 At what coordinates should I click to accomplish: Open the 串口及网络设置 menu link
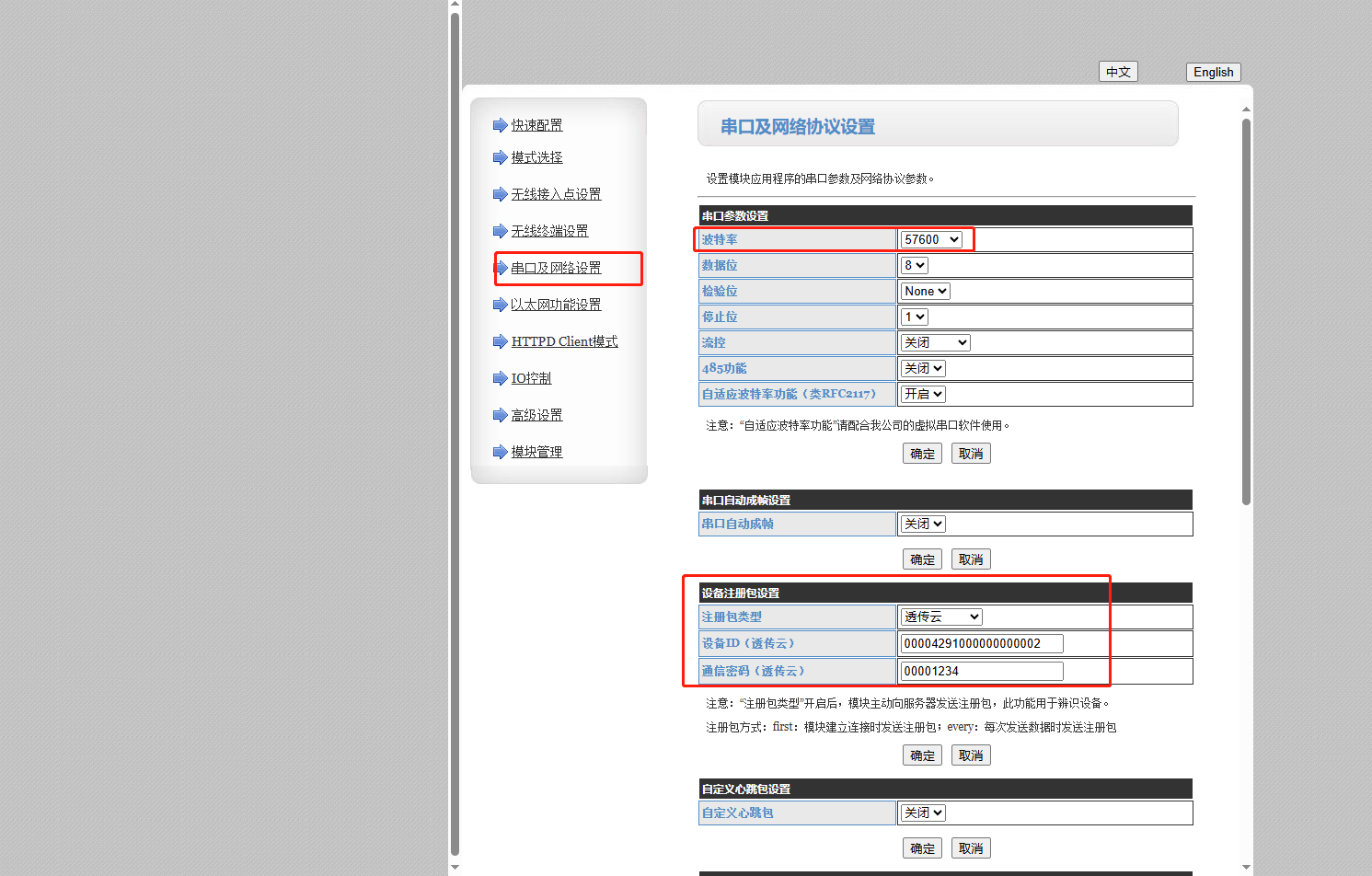point(556,268)
